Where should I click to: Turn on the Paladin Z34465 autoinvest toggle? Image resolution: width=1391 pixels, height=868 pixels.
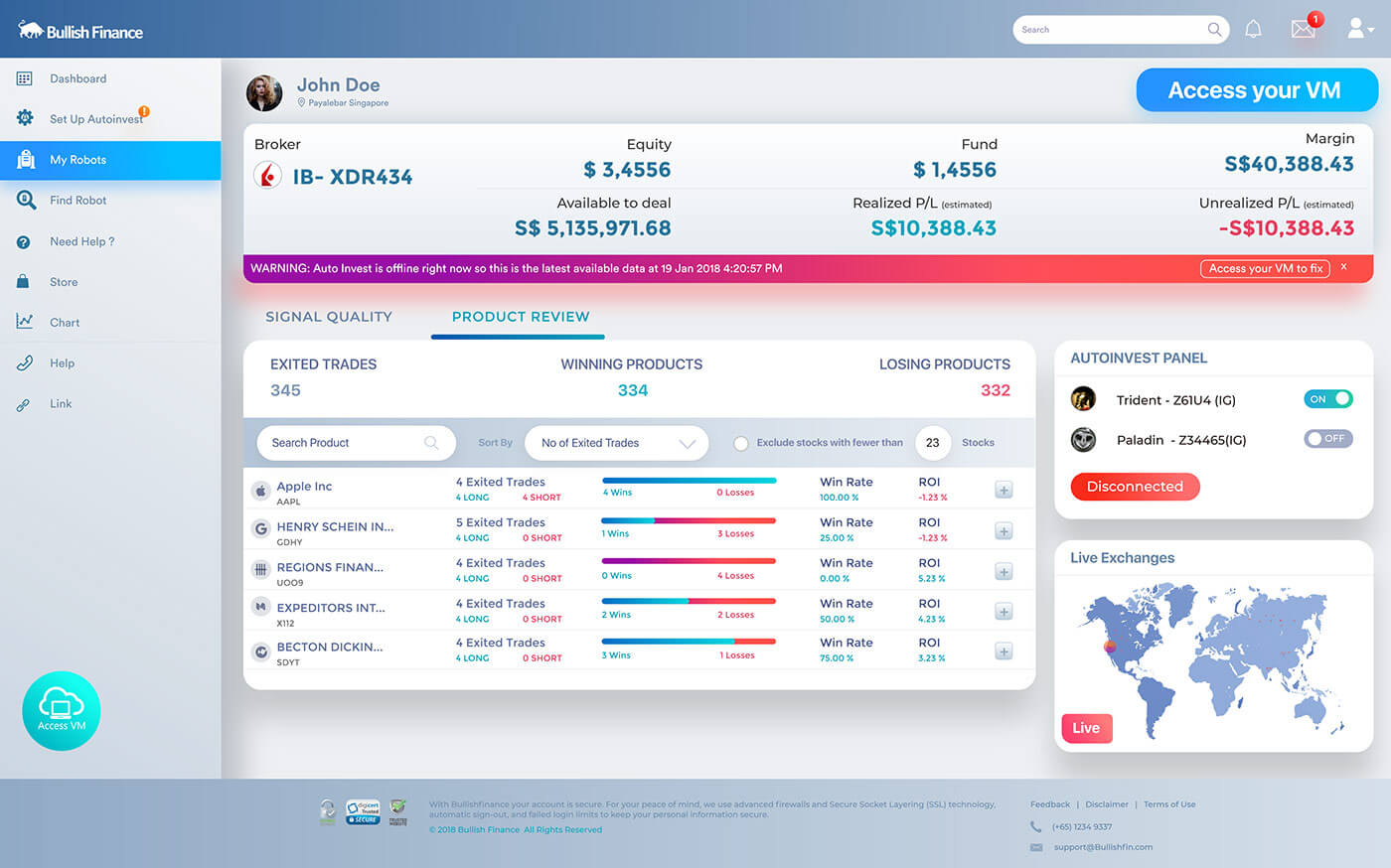tap(1328, 439)
